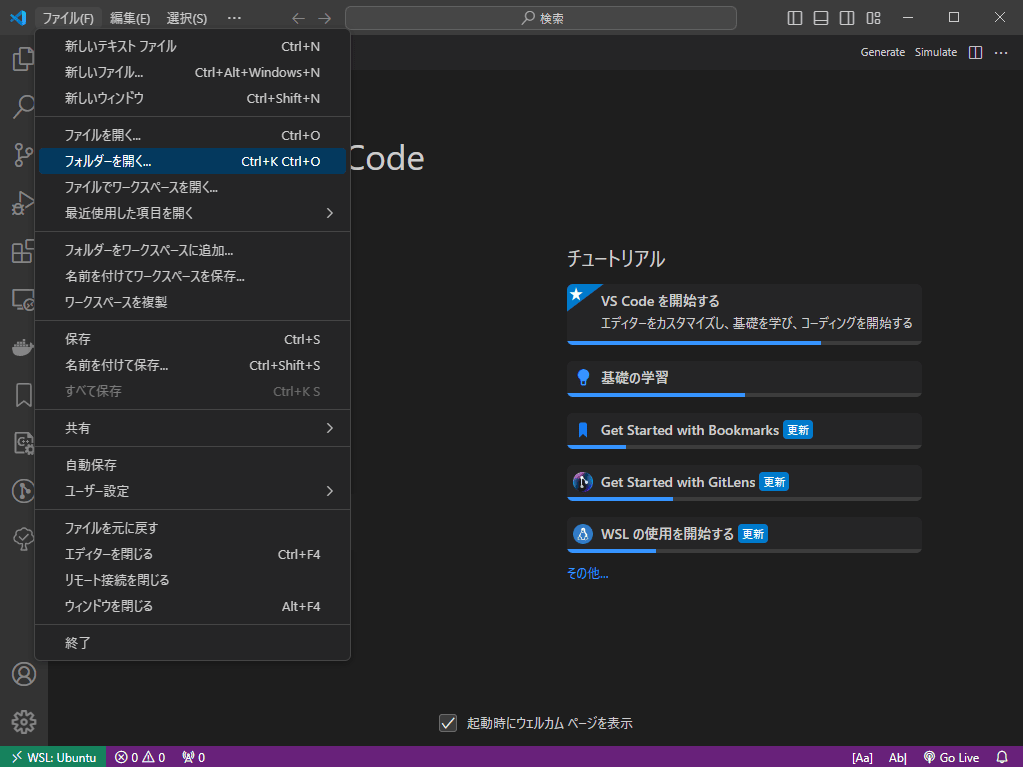Open the Run and Debug view
Image resolution: width=1023 pixels, height=767 pixels.
point(23,203)
